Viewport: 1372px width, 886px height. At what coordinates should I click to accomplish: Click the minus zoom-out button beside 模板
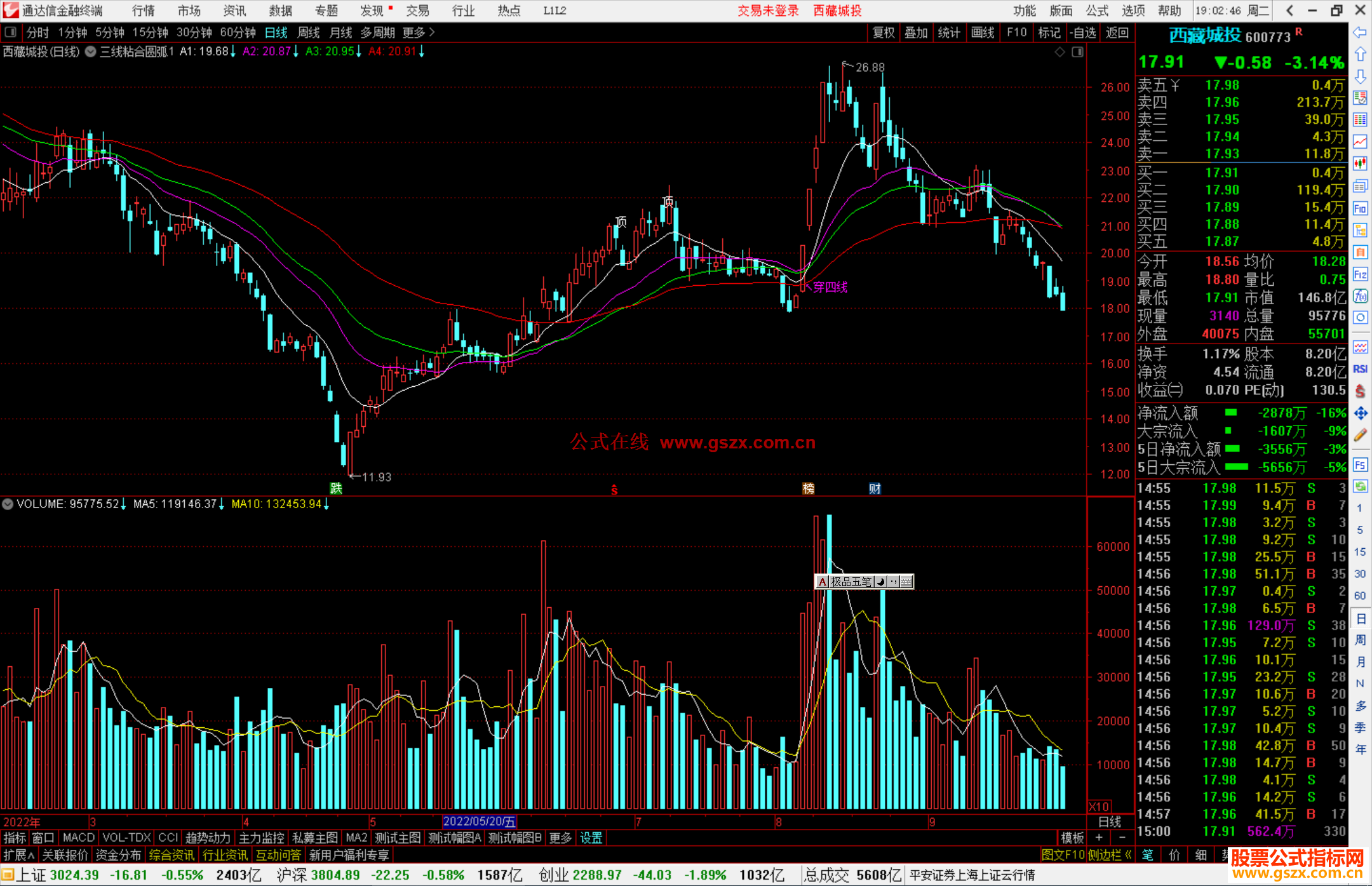(1122, 838)
